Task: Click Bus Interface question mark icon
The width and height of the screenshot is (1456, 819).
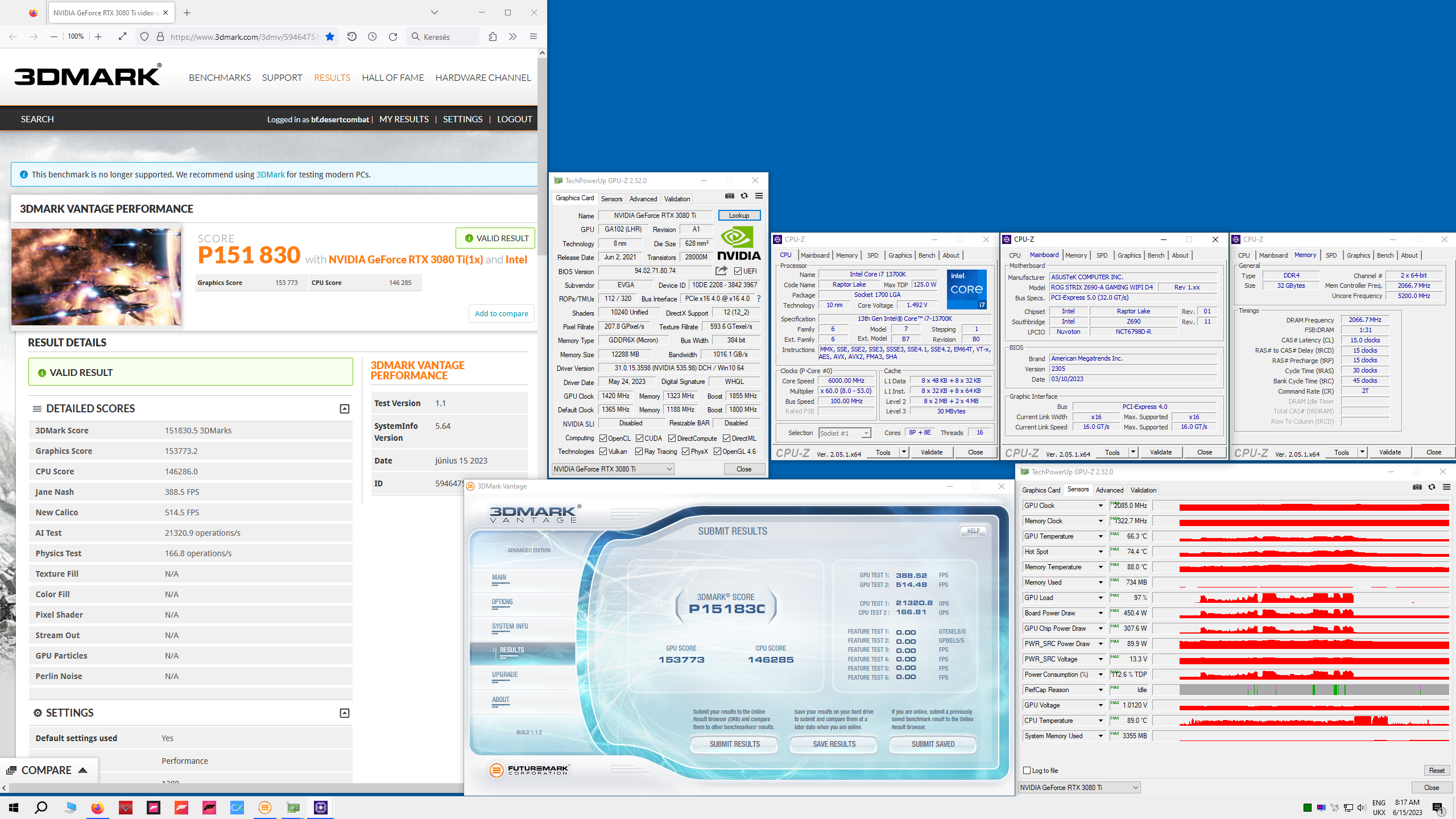Action: click(758, 299)
